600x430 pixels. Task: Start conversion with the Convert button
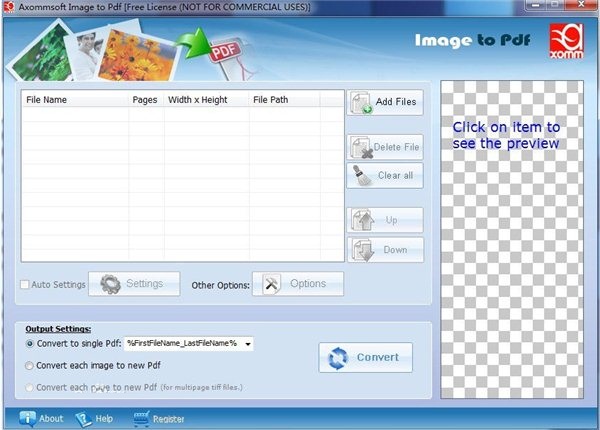pos(365,357)
